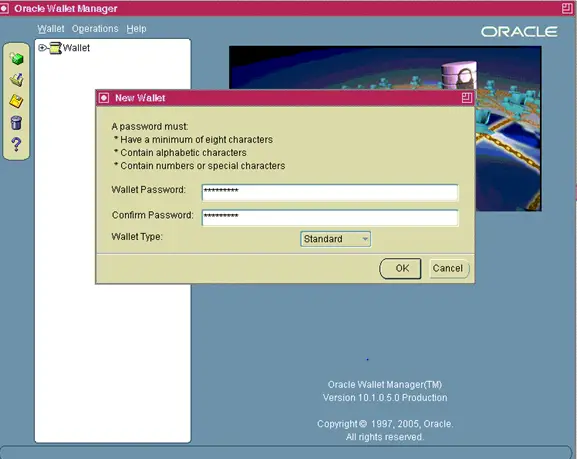Screen dimensions: 577x459
Task: Open the Wallet Type Standard dropdown
Action: click(335, 239)
